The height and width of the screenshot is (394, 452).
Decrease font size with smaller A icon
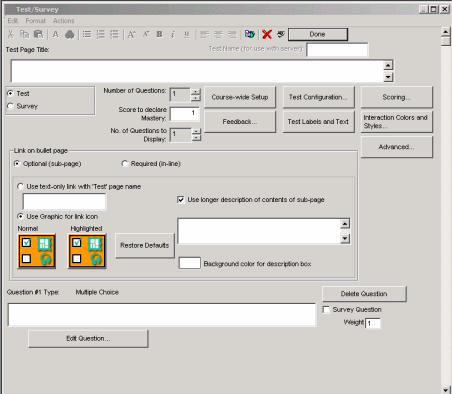(146, 34)
